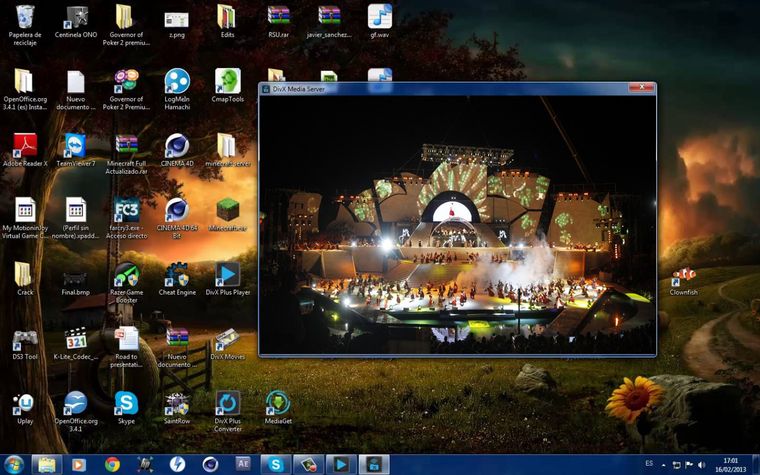Select the TeamViewer 7 shortcut

coord(75,146)
